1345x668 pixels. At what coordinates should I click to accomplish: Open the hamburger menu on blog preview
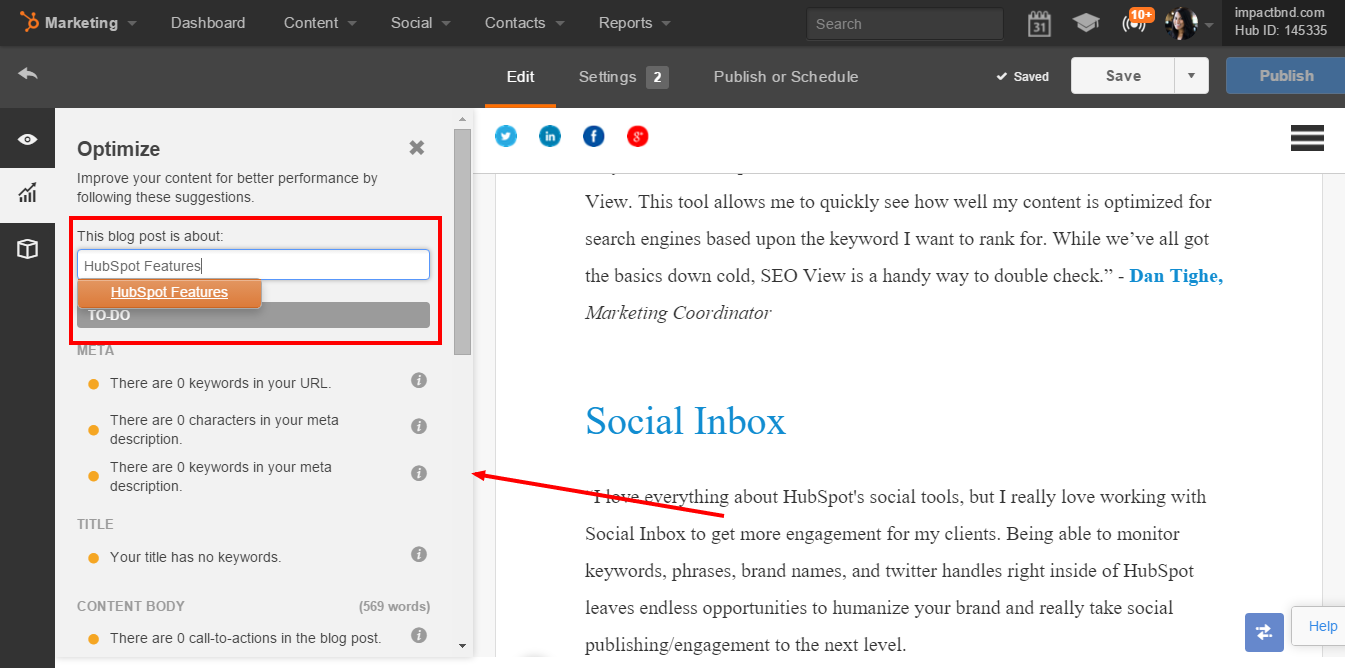coord(1307,138)
